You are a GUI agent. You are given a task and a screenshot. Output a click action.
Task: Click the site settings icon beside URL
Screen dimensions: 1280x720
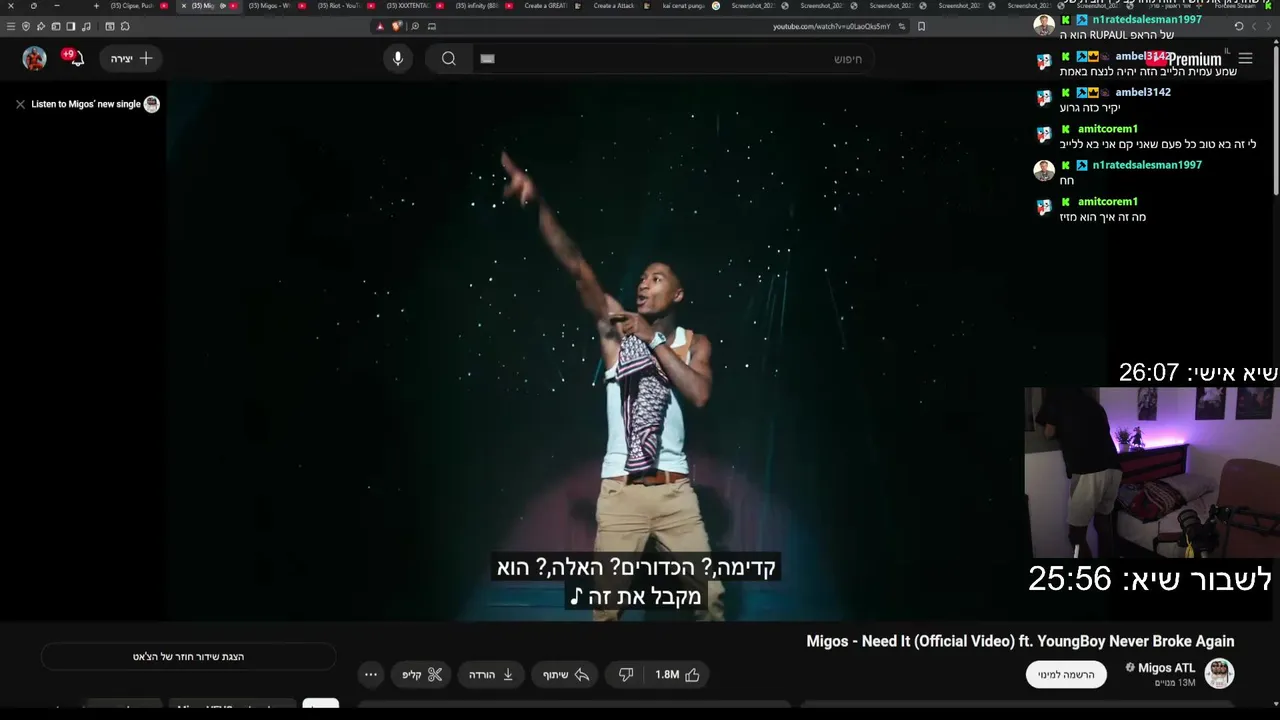point(902,27)
